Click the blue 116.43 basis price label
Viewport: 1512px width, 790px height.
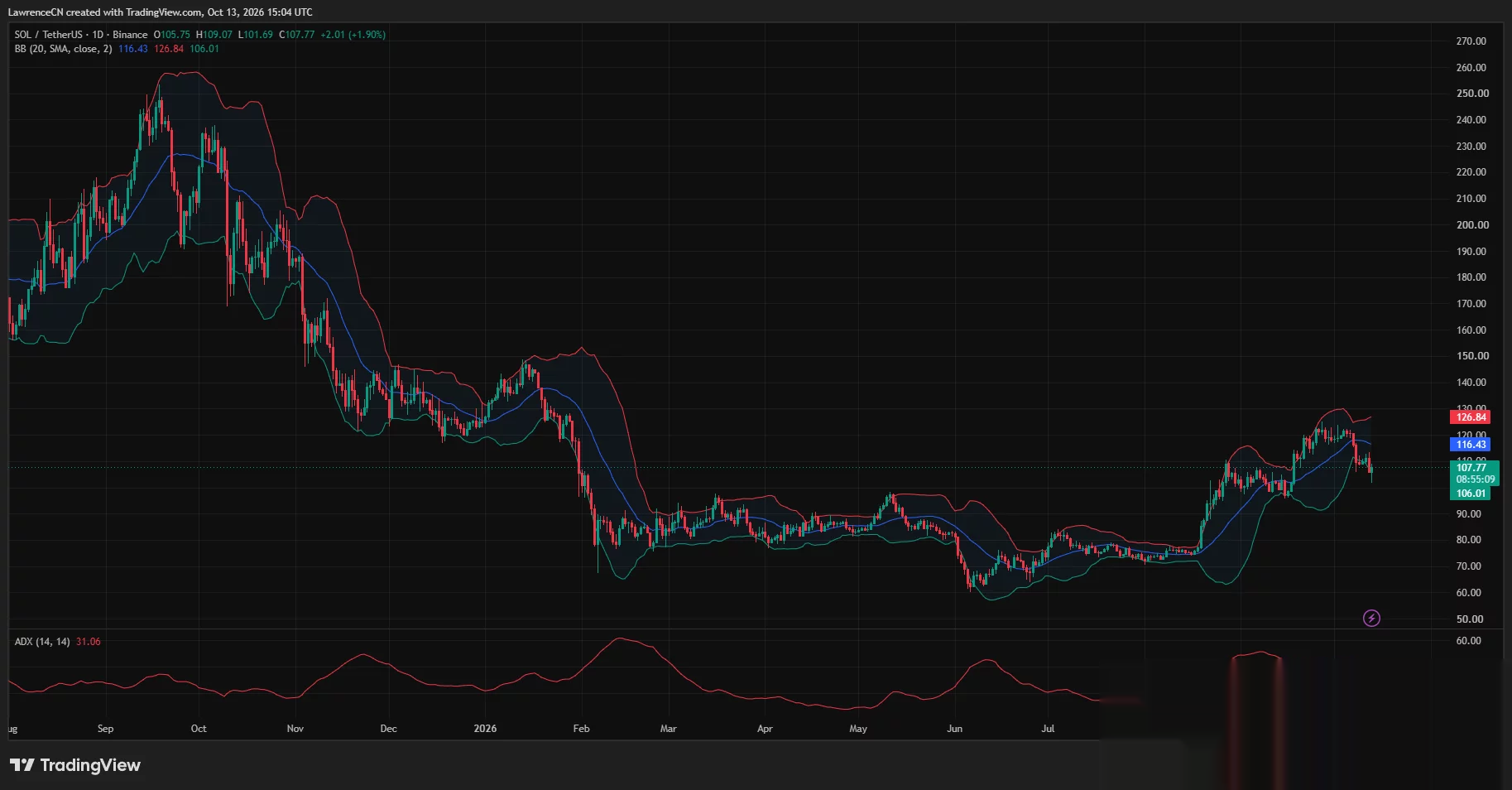[1471, 445]
